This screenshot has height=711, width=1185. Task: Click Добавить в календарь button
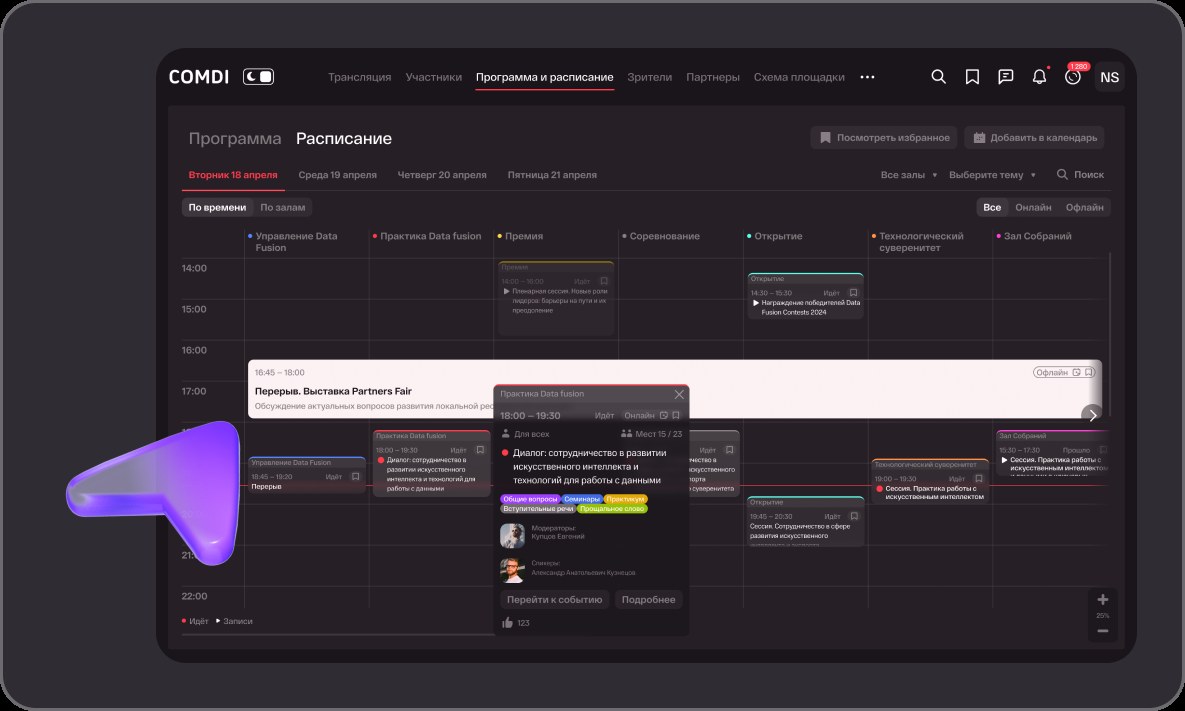pyautogui.click(x=1034, y=138)
